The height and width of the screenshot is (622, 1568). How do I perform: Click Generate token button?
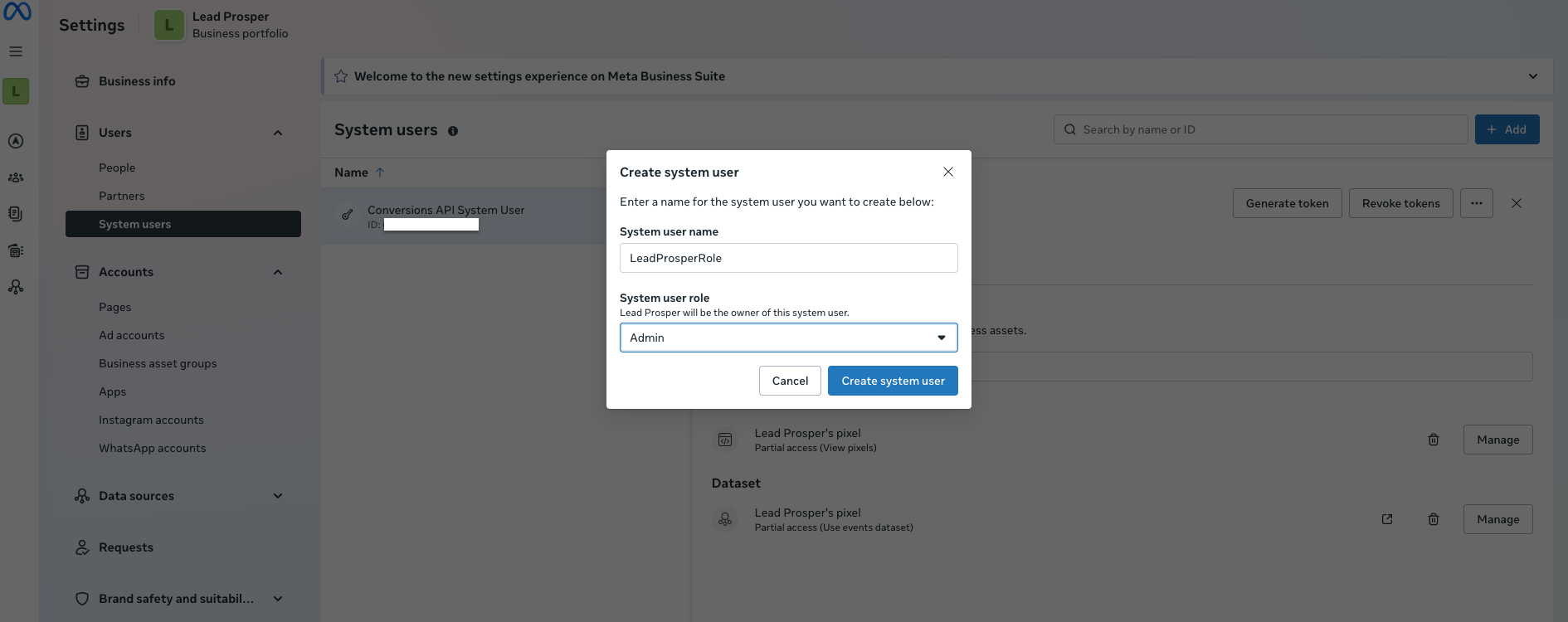click(x=1287, y=203)
